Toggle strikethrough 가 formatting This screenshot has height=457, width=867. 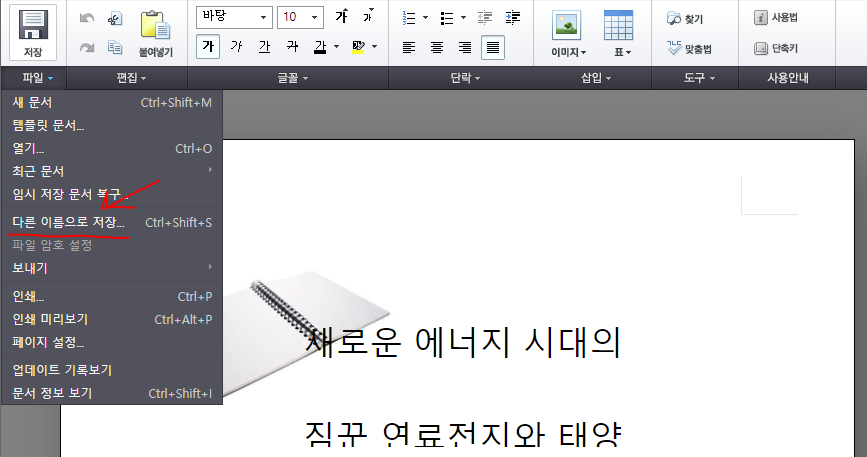(293, 46)
